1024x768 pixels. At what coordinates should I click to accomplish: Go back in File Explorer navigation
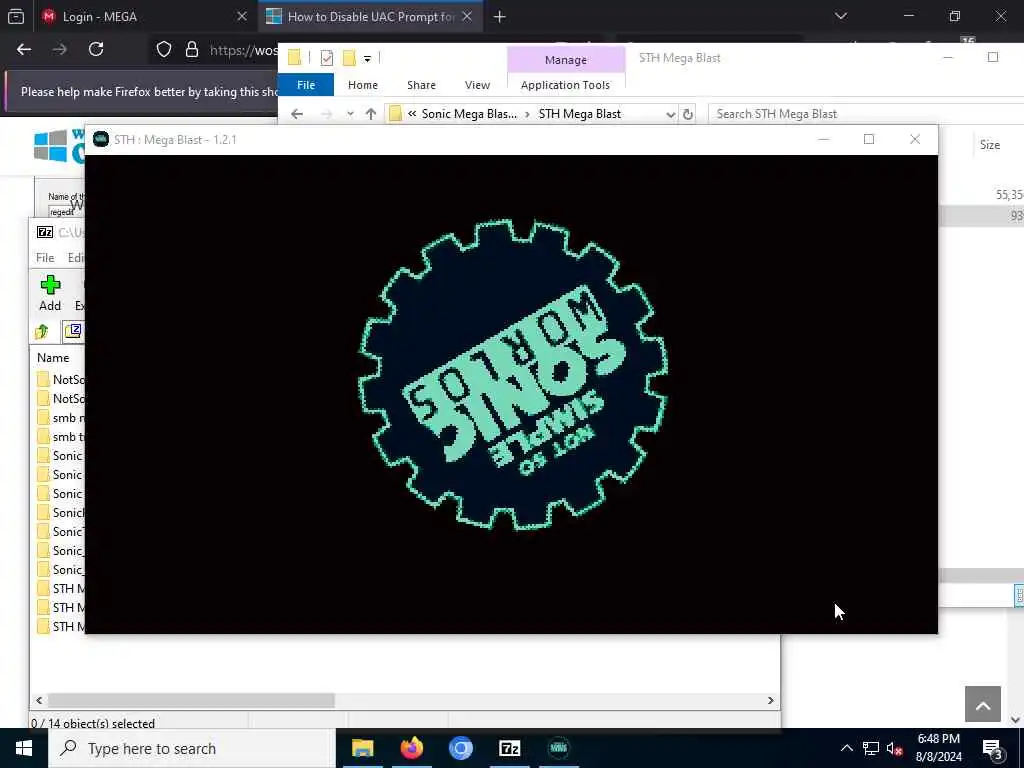[x=296, y=114]
